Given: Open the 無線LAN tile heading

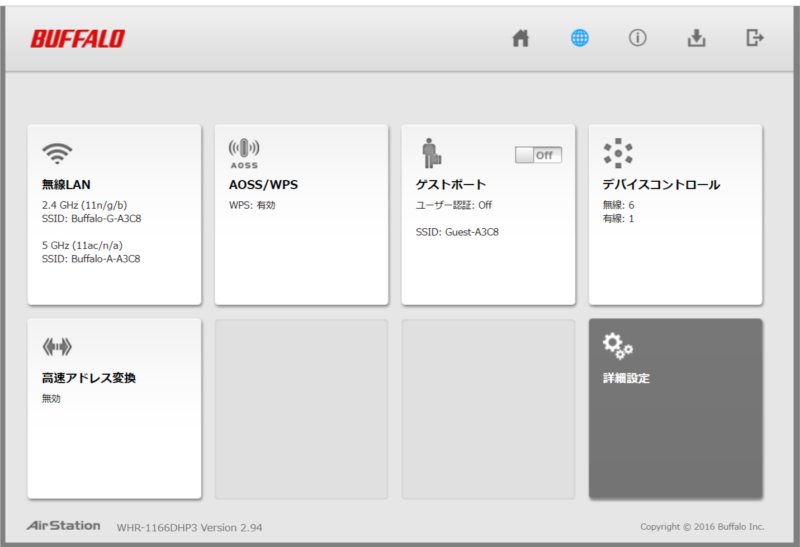Looking at the screenshot, I should coord(66,185).
